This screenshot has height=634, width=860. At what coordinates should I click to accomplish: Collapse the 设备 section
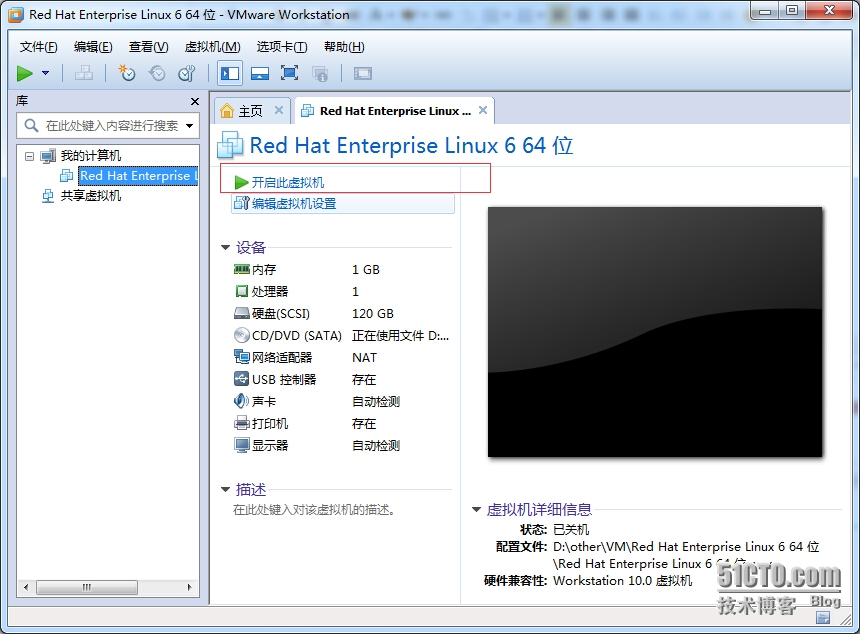click(225, 248)
